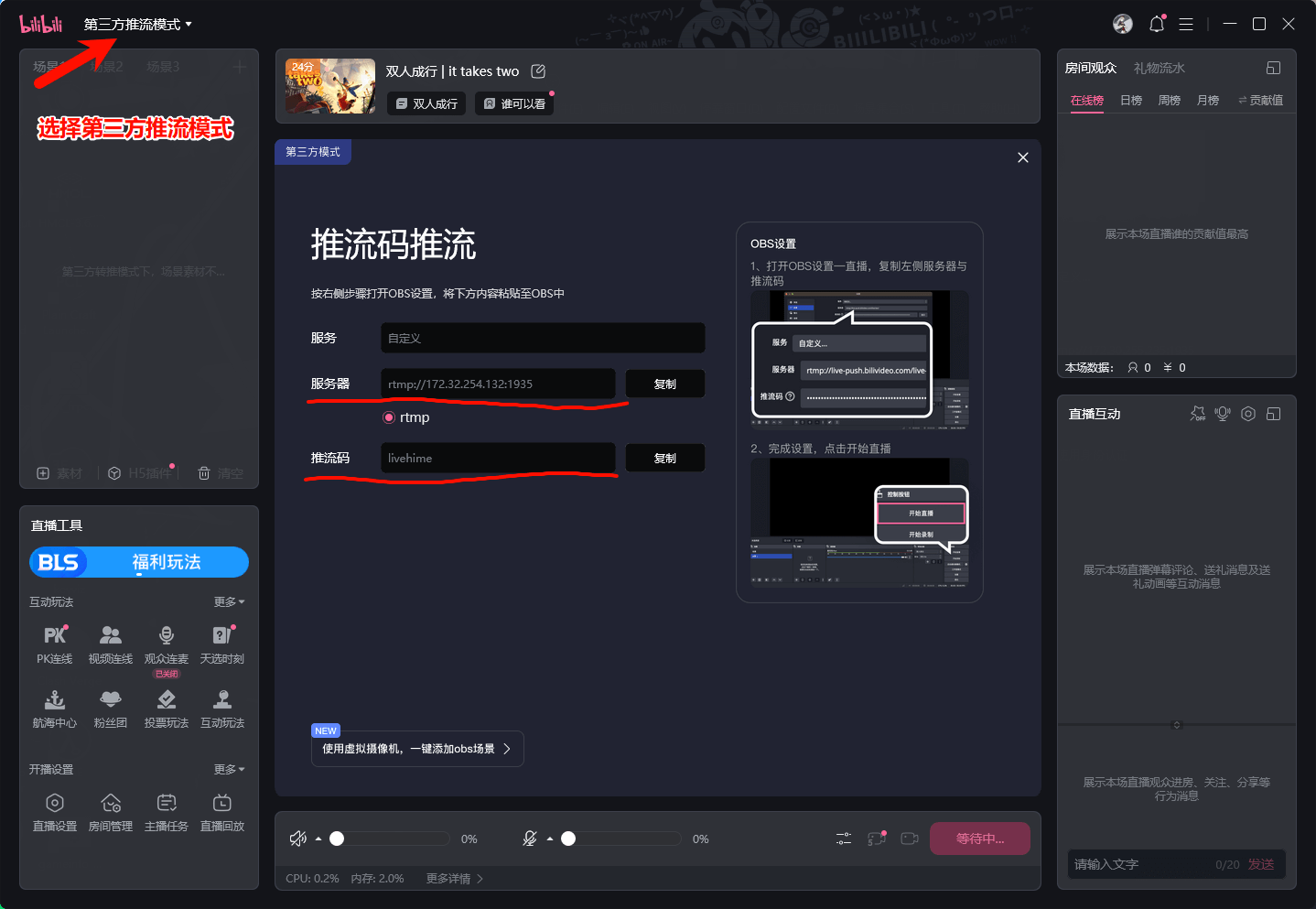This screenshot has width=1316, height=909.
Task: Click the notification bell icon
Action: pos(1157,24)
